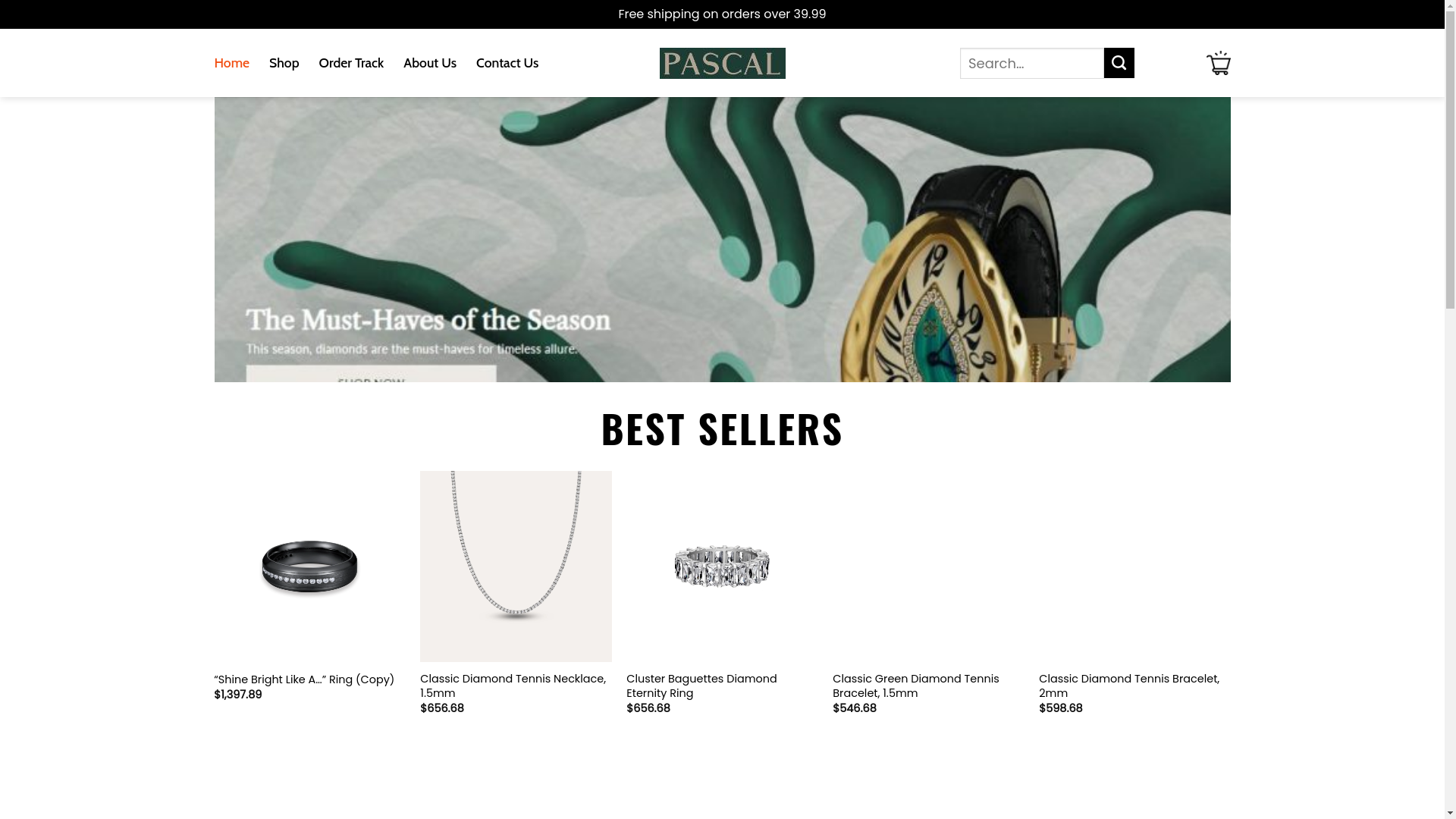Click the Shop Now banner button
1456x819 pixels.
point(371,375)
